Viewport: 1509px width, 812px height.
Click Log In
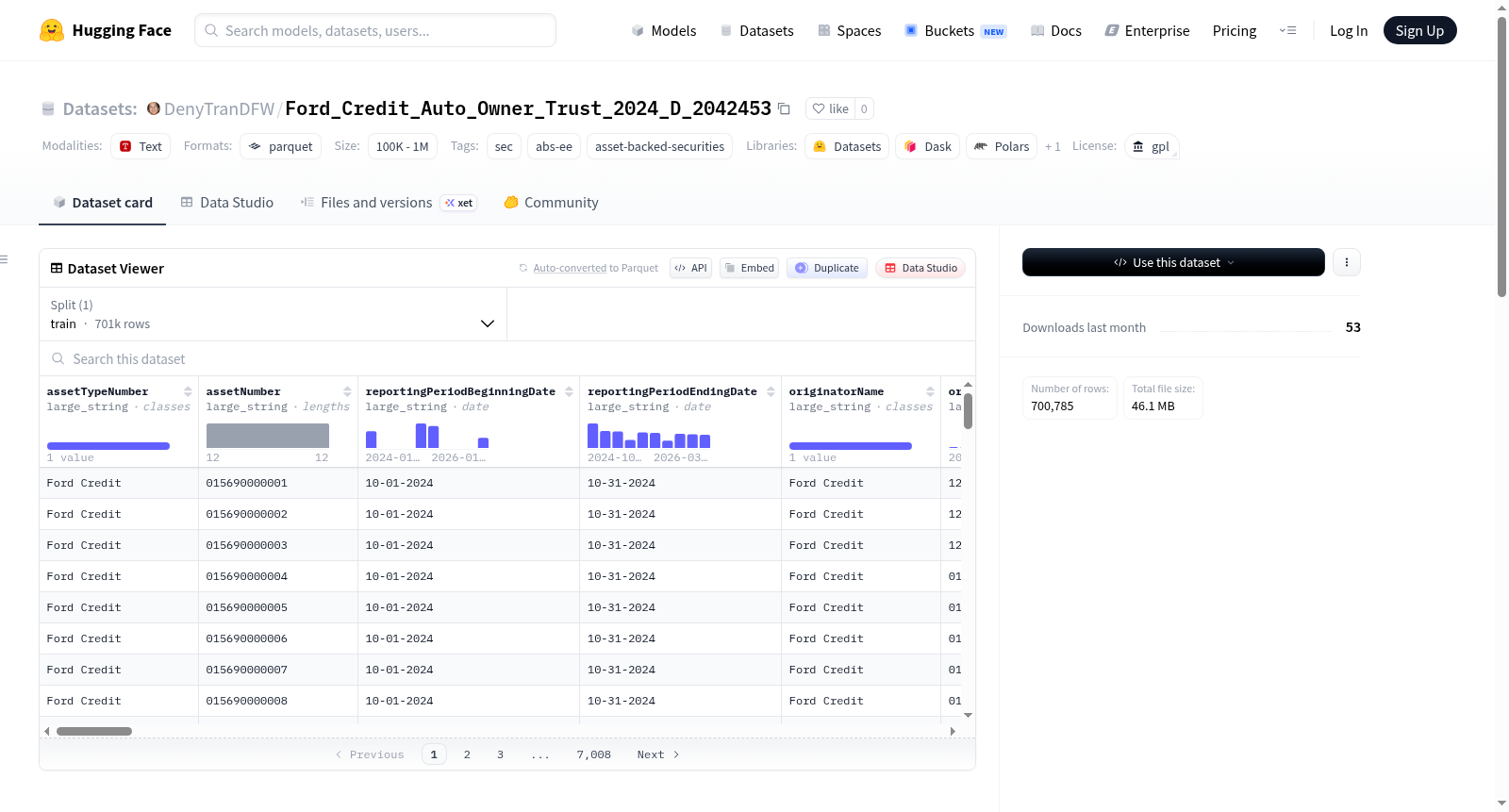tap(1349, 30)
